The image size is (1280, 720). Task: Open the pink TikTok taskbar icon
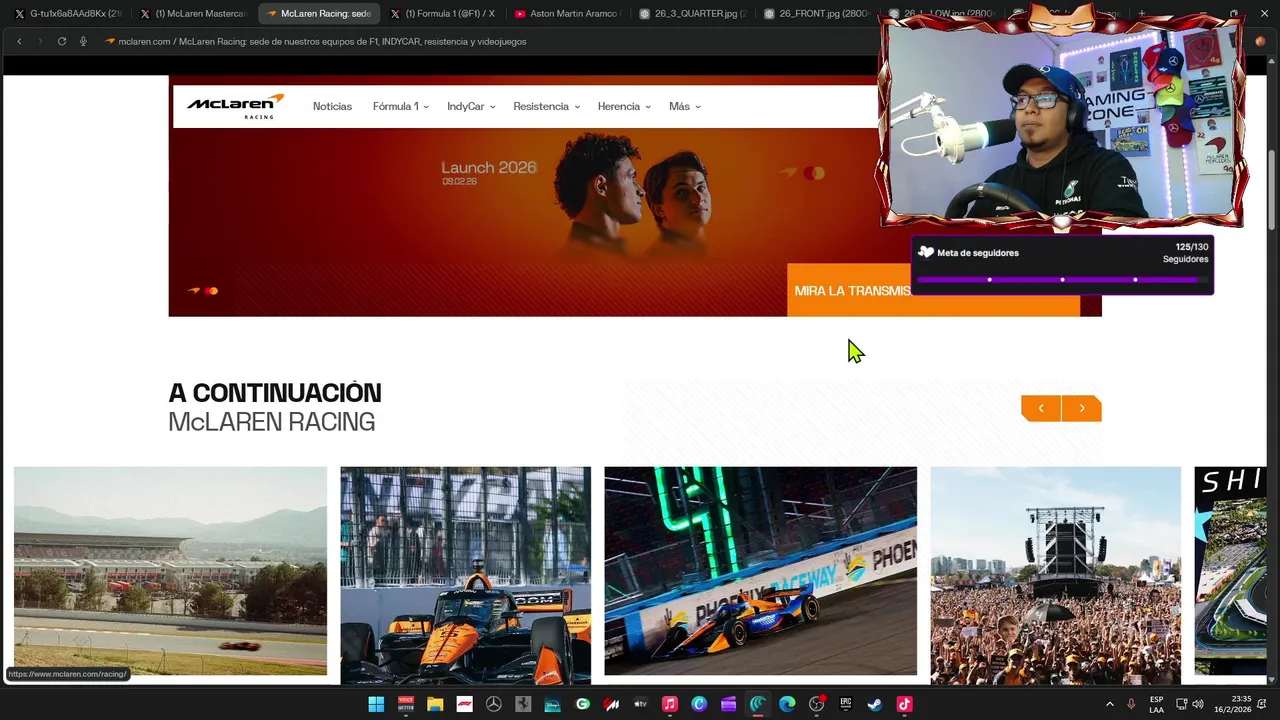coord(904,704)
